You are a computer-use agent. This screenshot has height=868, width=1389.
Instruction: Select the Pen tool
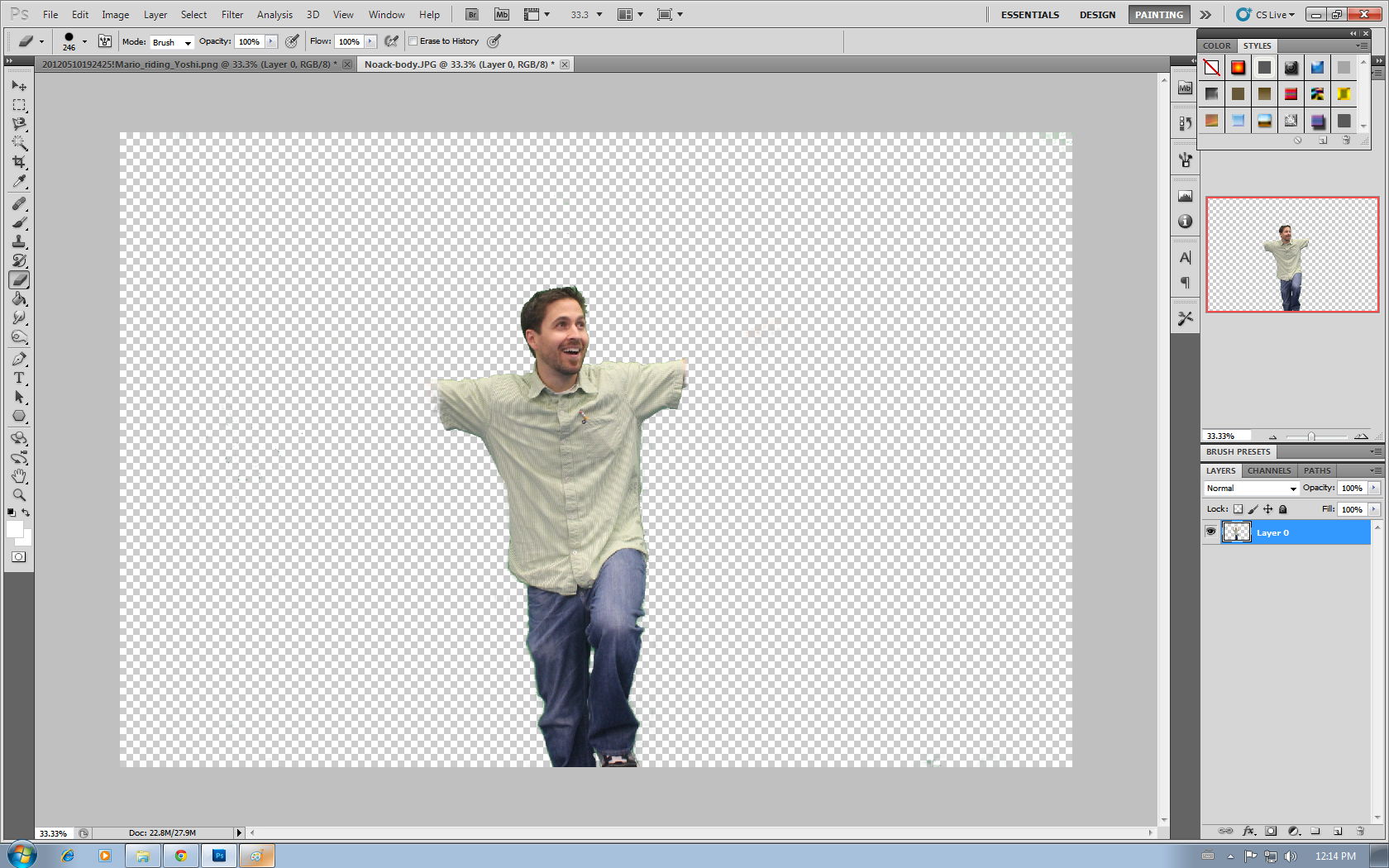(x=19, y=359)
